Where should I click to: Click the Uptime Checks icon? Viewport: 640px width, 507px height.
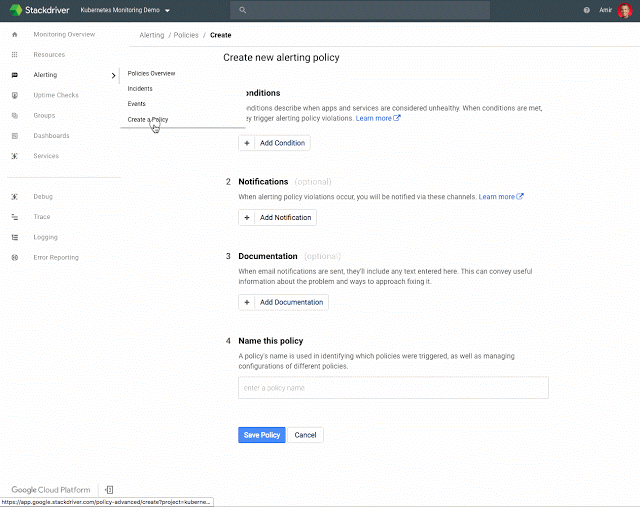pos(15,95)
